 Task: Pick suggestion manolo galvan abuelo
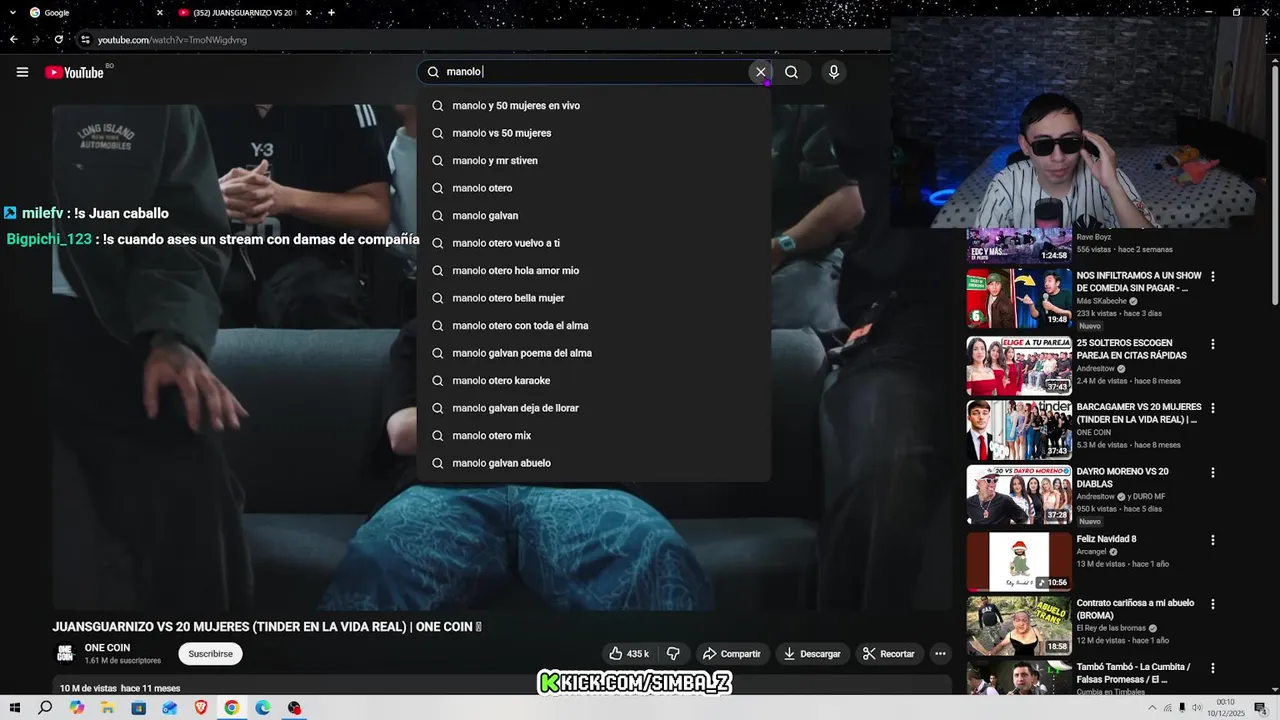click(594, 463)
